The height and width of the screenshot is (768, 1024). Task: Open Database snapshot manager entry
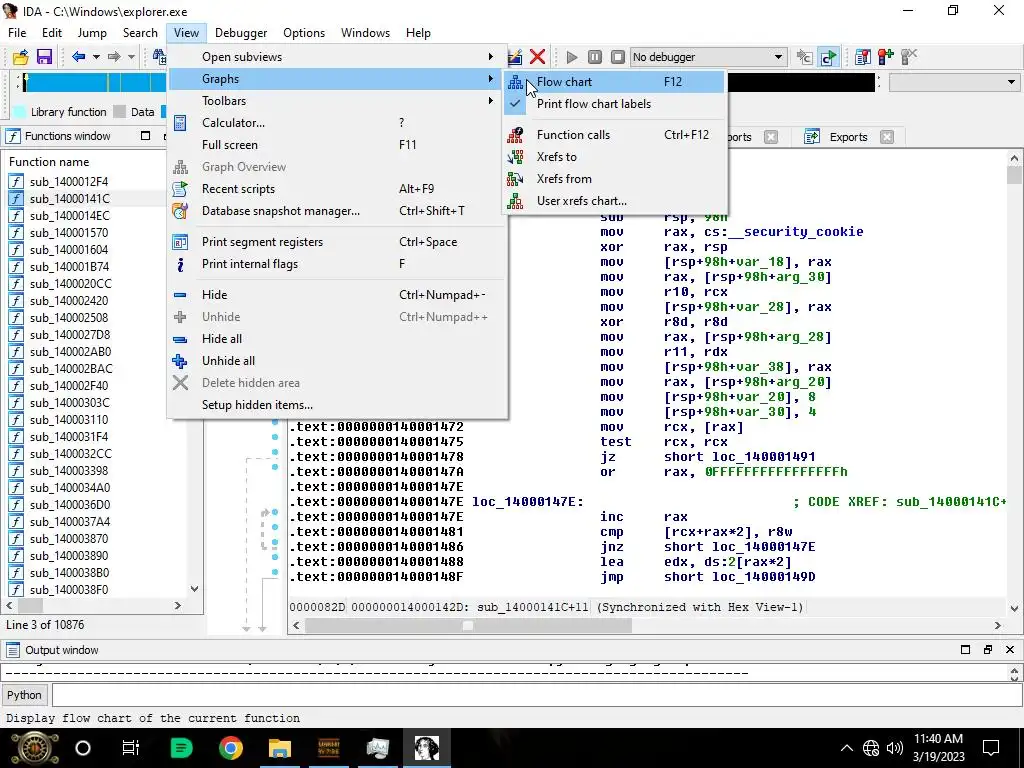coord(337,211)
